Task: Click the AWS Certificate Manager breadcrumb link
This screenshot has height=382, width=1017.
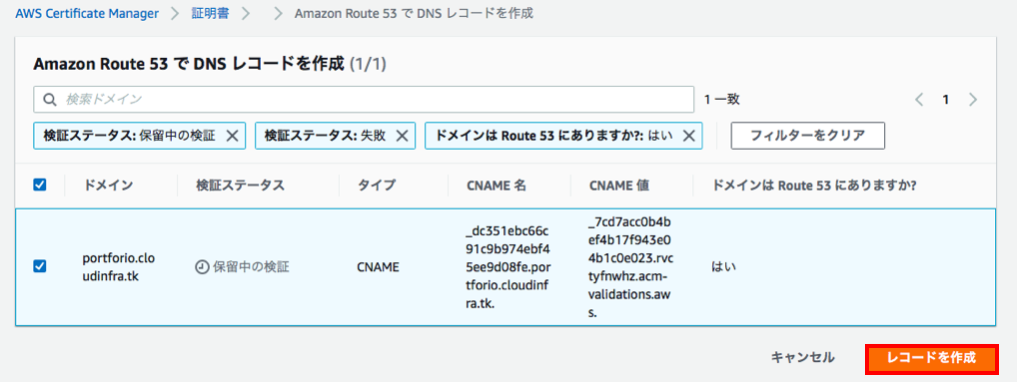Action: pyautogui.click(x=87, y=14)
